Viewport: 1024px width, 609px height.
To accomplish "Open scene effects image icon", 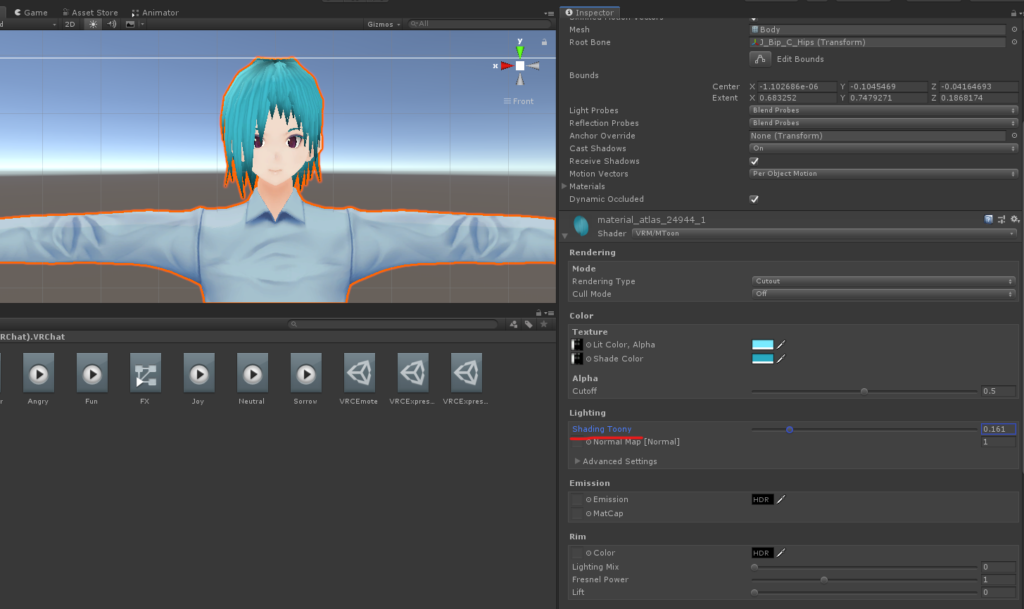I will (130, 24).
